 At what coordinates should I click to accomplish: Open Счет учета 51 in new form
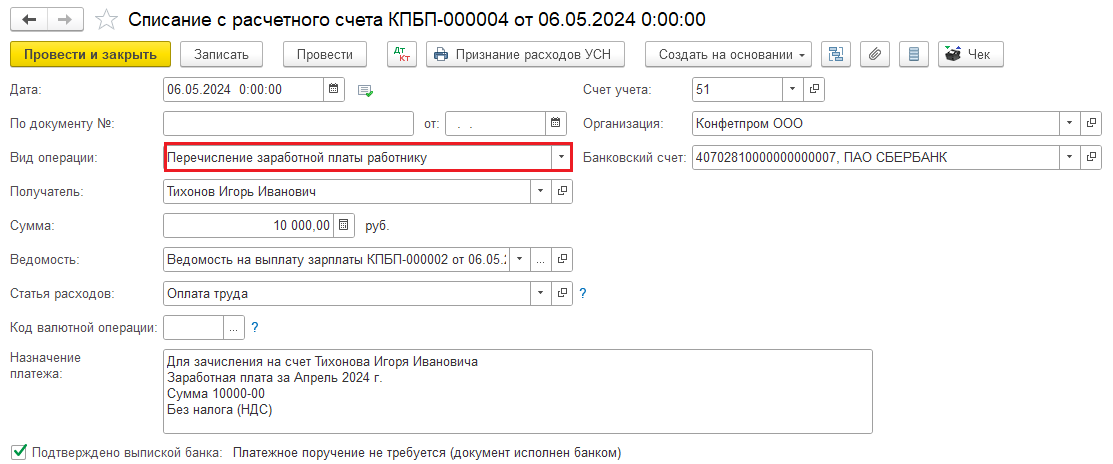[814, 89]
